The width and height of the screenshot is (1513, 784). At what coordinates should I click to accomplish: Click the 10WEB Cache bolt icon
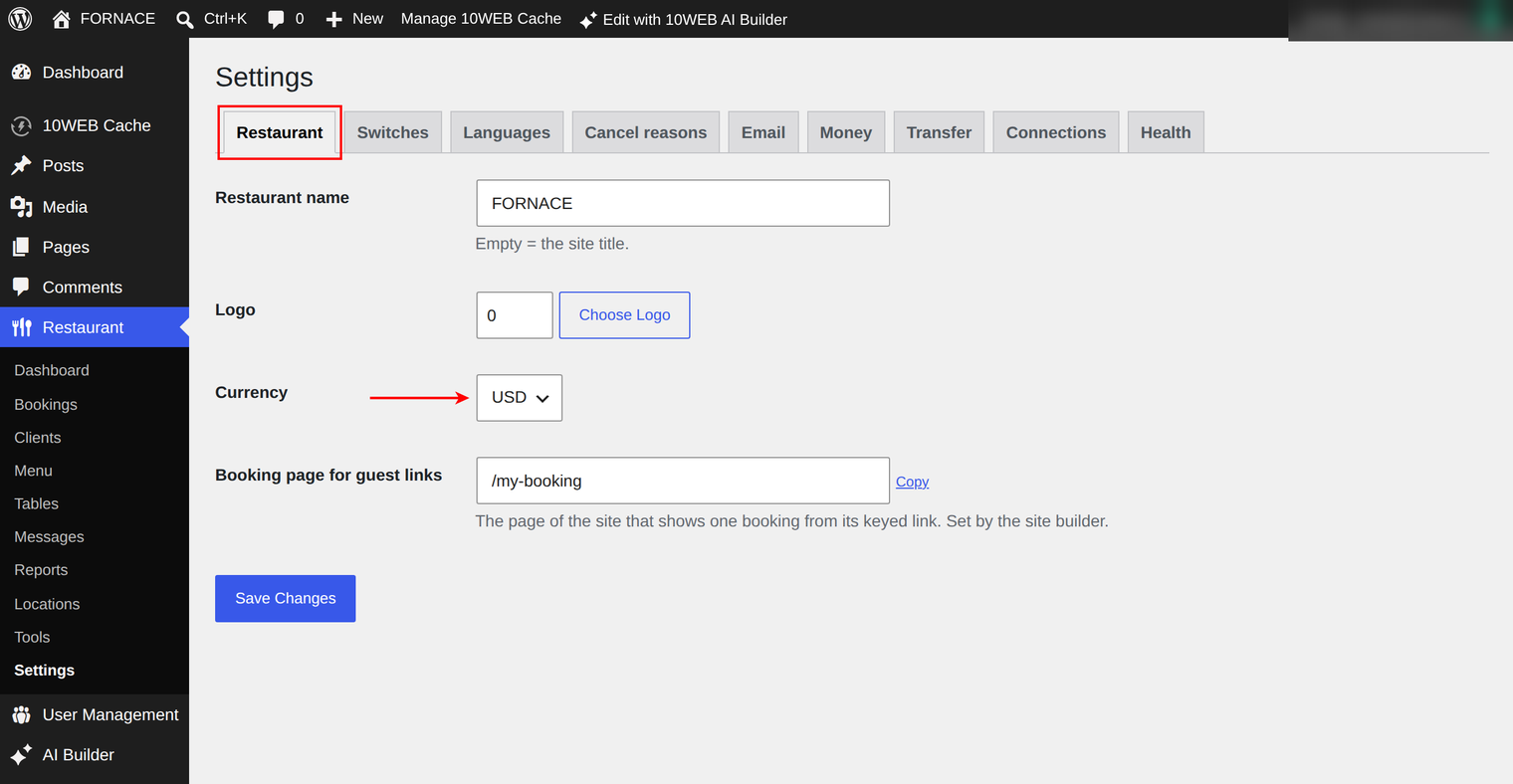(21, 126)
